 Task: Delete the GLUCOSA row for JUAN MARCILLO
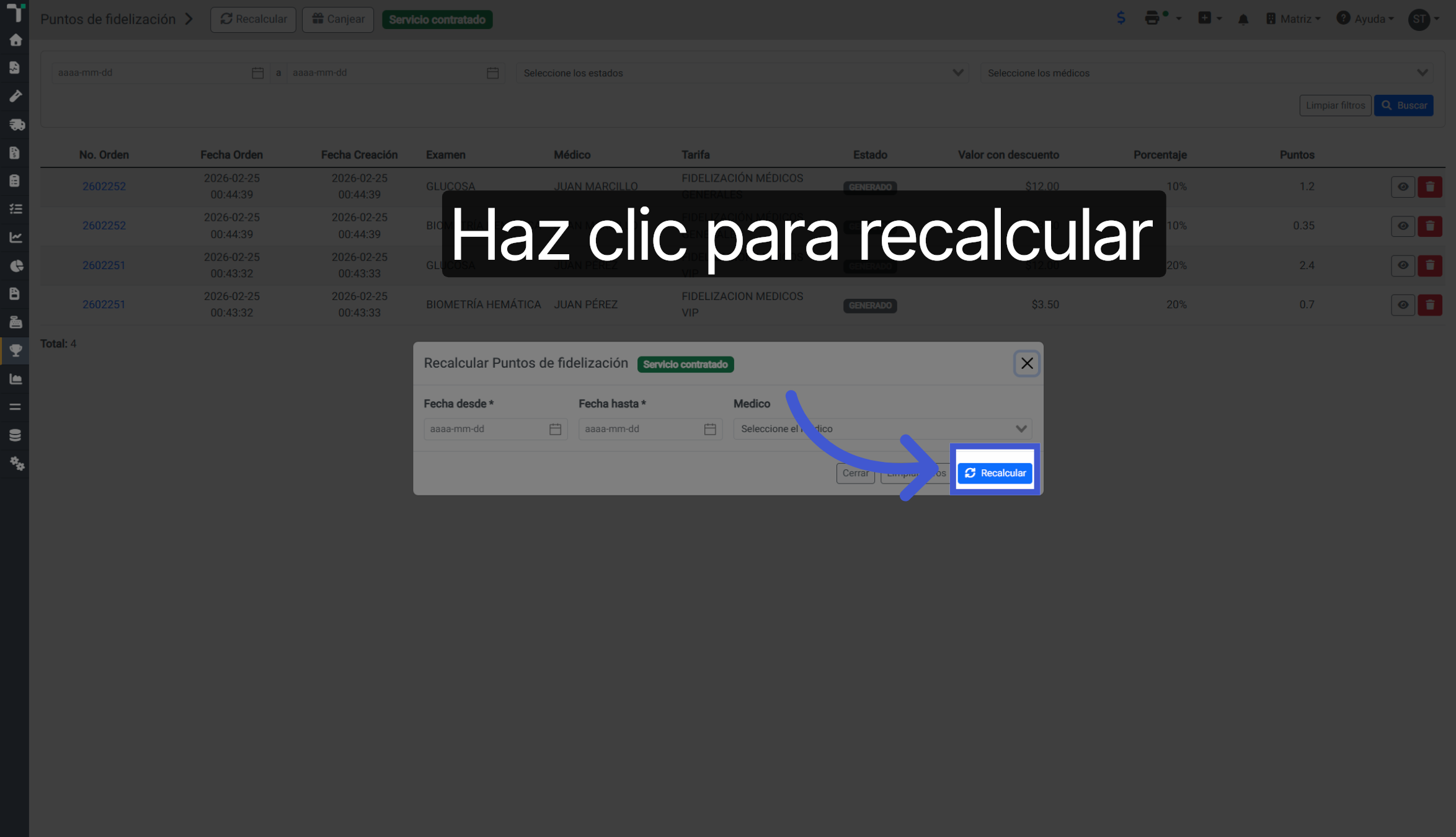tap(1430, 187)
